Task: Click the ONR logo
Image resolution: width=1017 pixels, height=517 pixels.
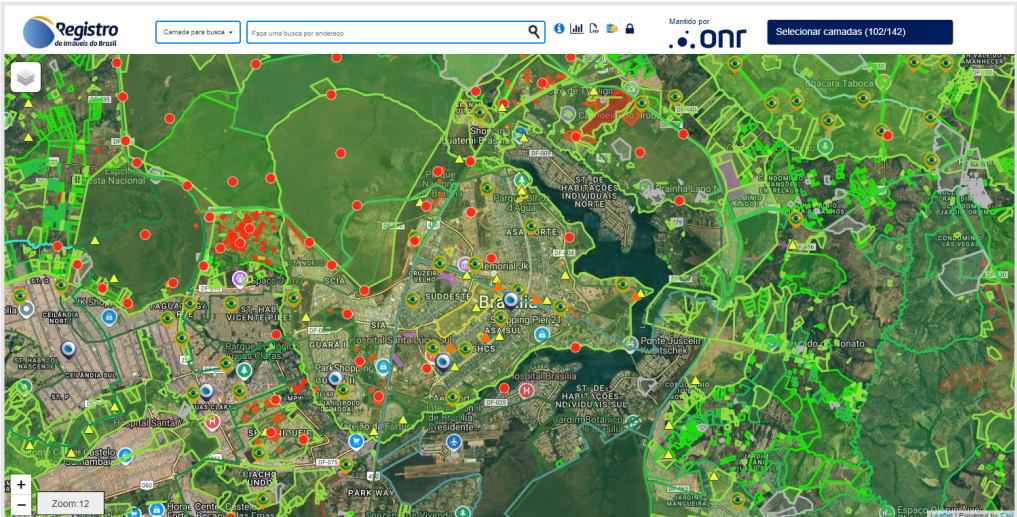Action: [708, 39]
